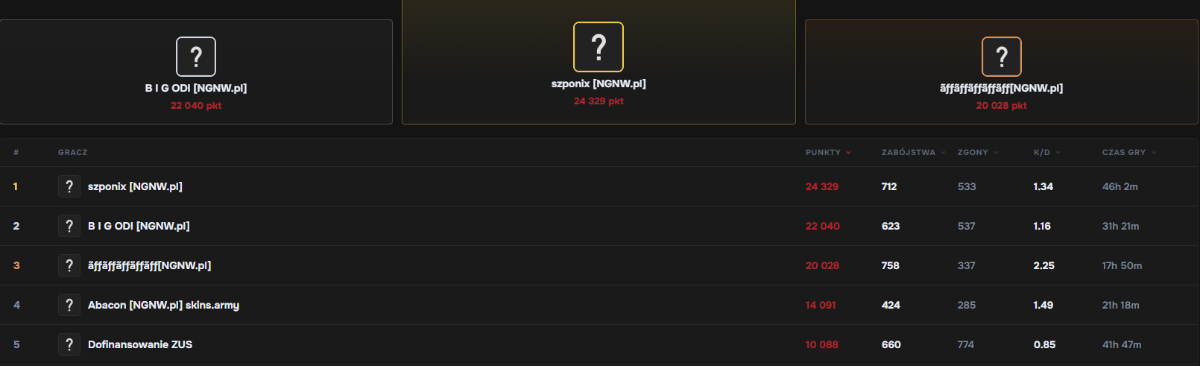Click third-place podium avatar with bronze border
The image size is (1200, 366).
[x=1001, y=56]
